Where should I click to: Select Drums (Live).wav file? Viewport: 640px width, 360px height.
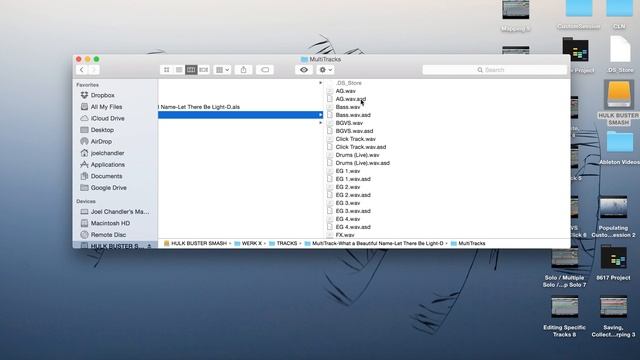357,155
